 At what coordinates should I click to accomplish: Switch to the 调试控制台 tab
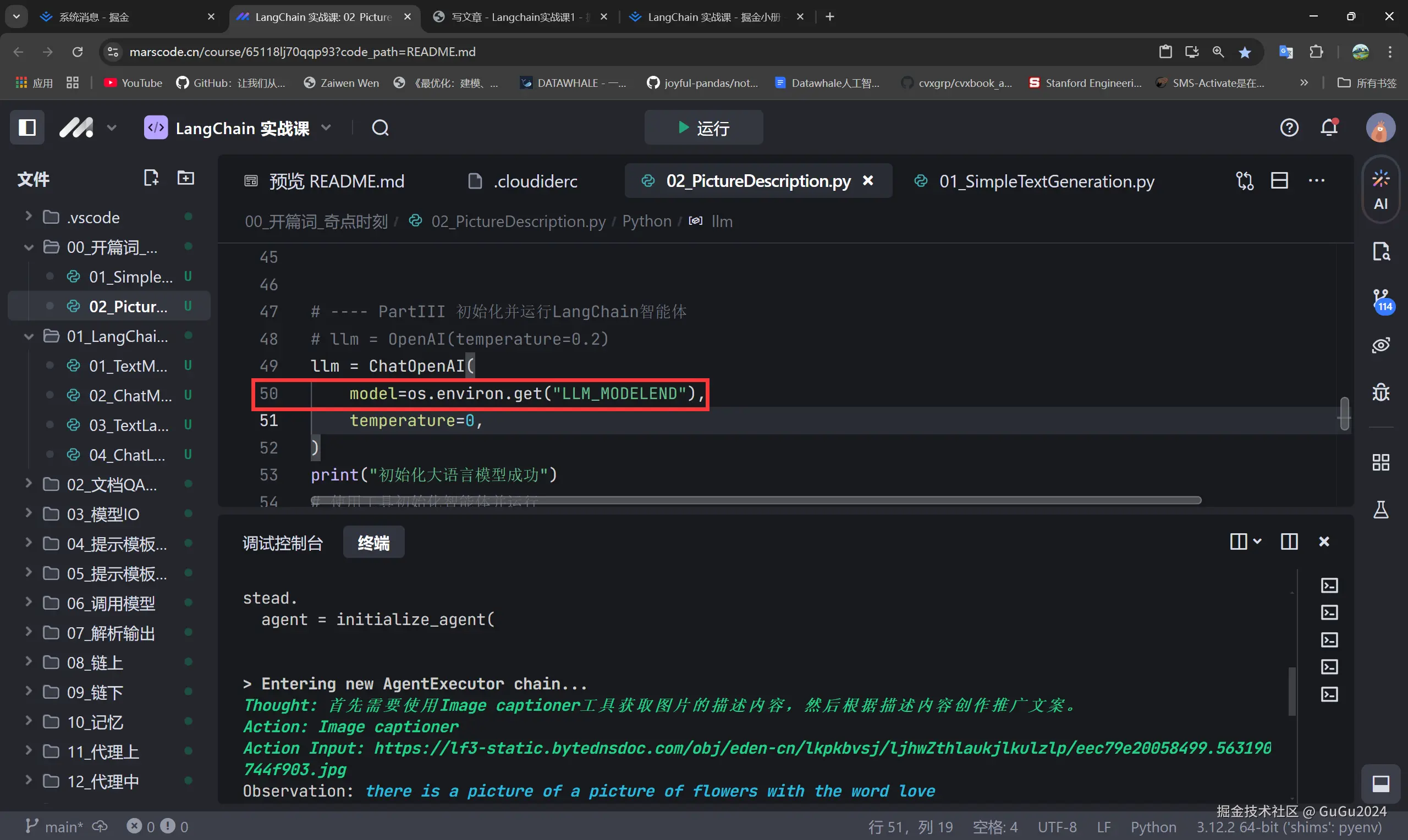point(283,543)
